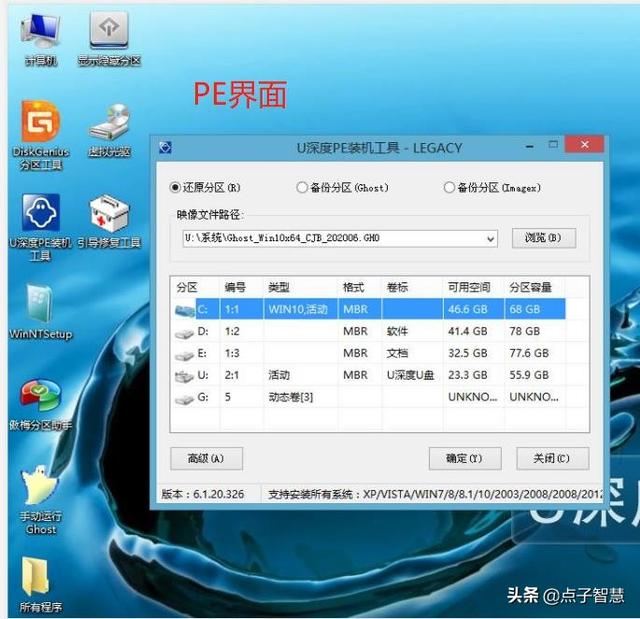
Task: Select the WIN10,活动 type cell
Action: [300, 309]
